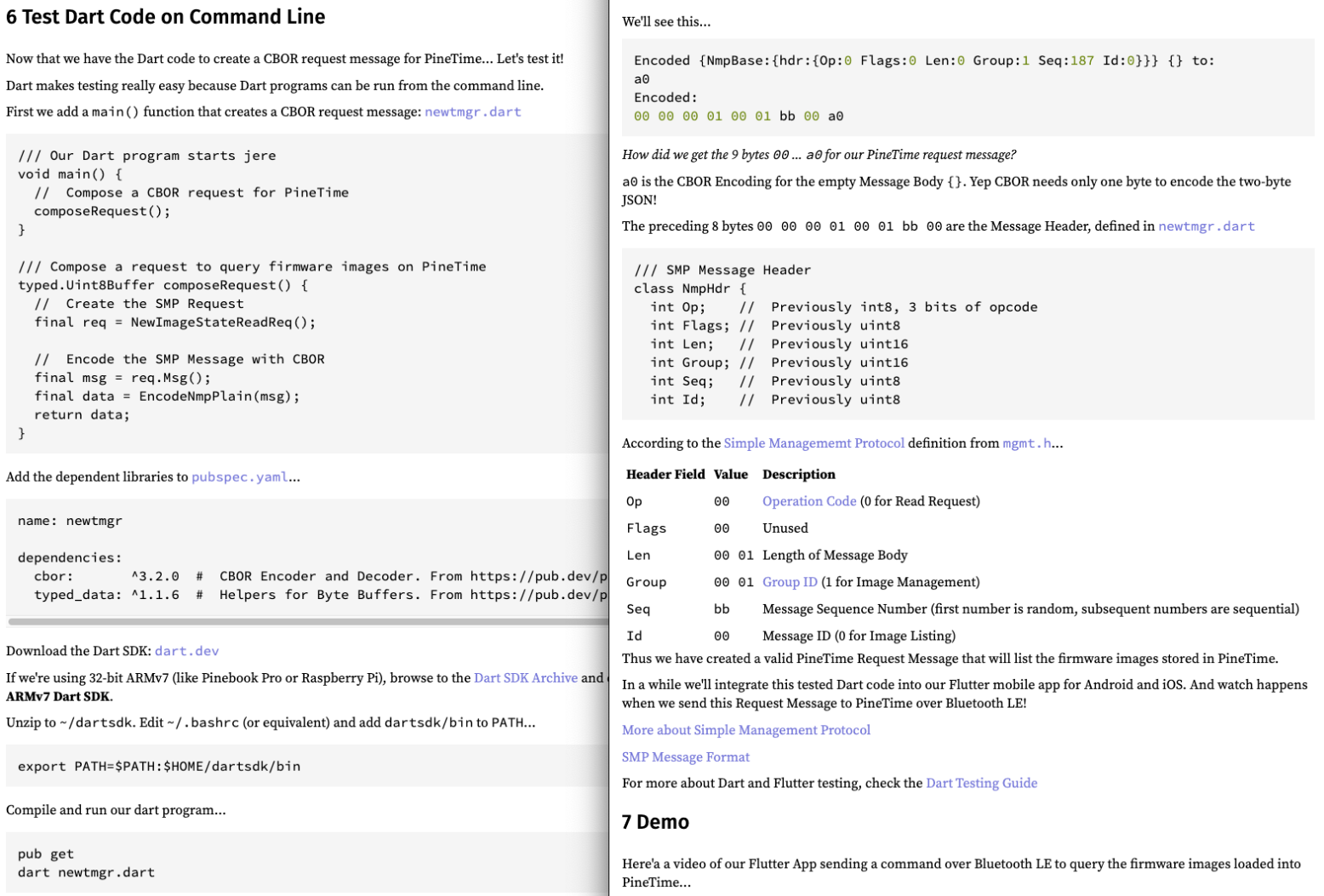Visit the dart.dev SDK download link

186,651
